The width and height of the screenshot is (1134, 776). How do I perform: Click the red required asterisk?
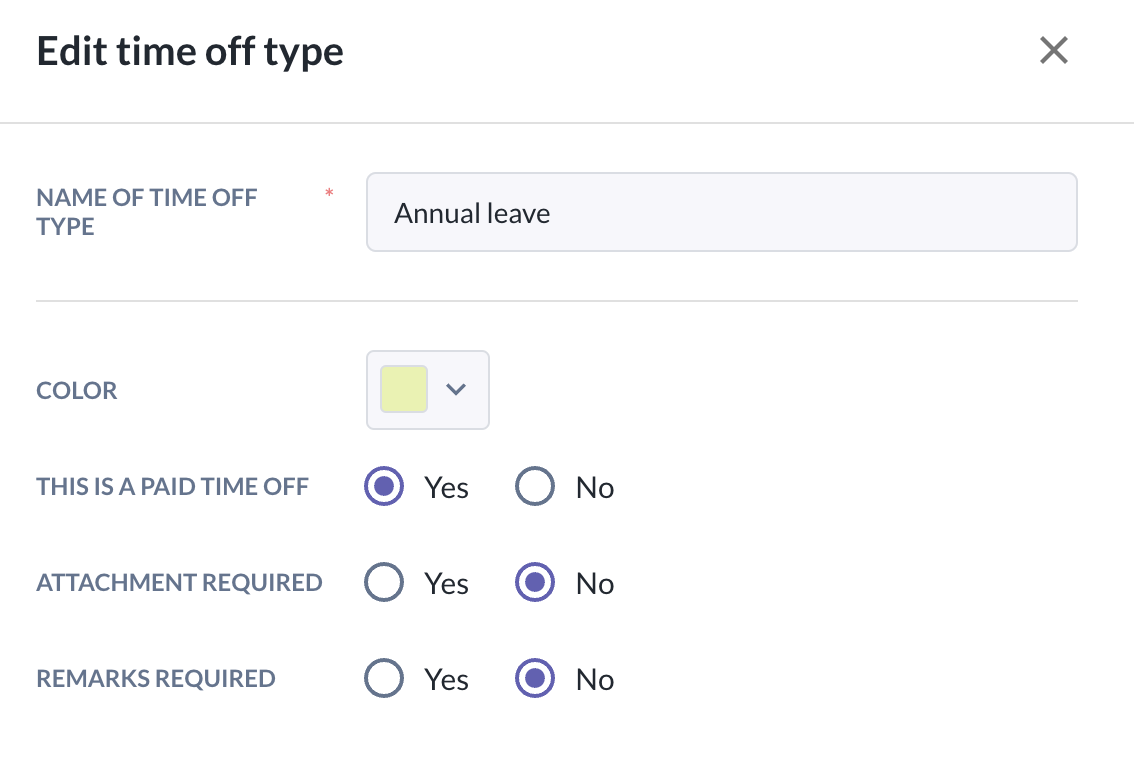pyautogui.click(x=329, y=192)
